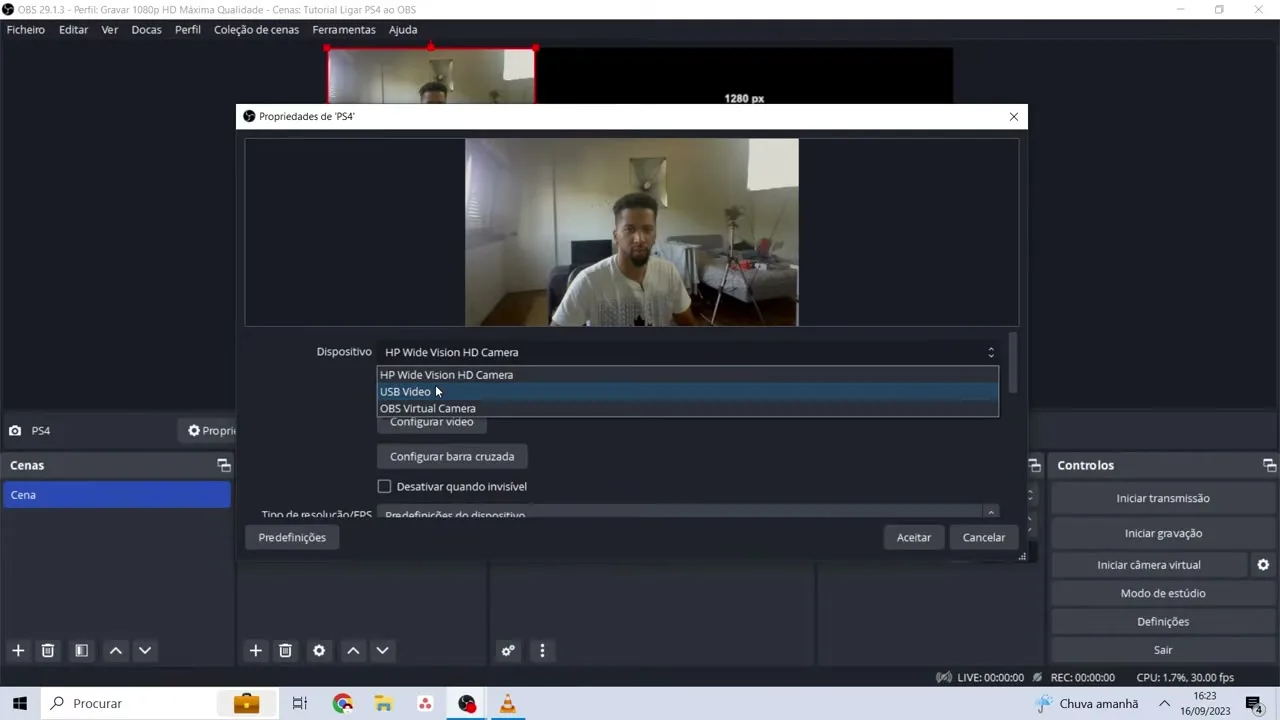This screenshot has width=1280, height=720.
Task: Move scene up arrow in Cenas panel
Action: pyautogui.click(x=116, y=650)
